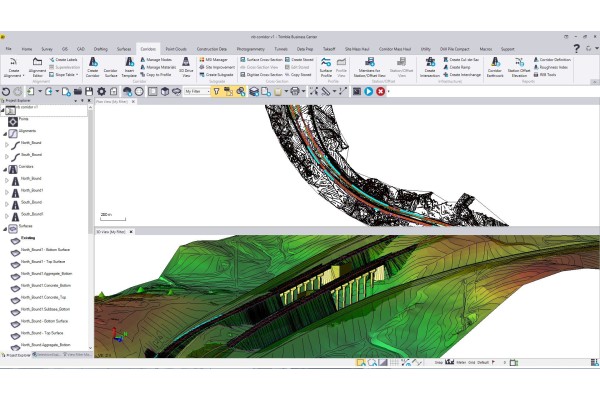
Task: Open the My Filter dropdown
Action: point(197,91)
